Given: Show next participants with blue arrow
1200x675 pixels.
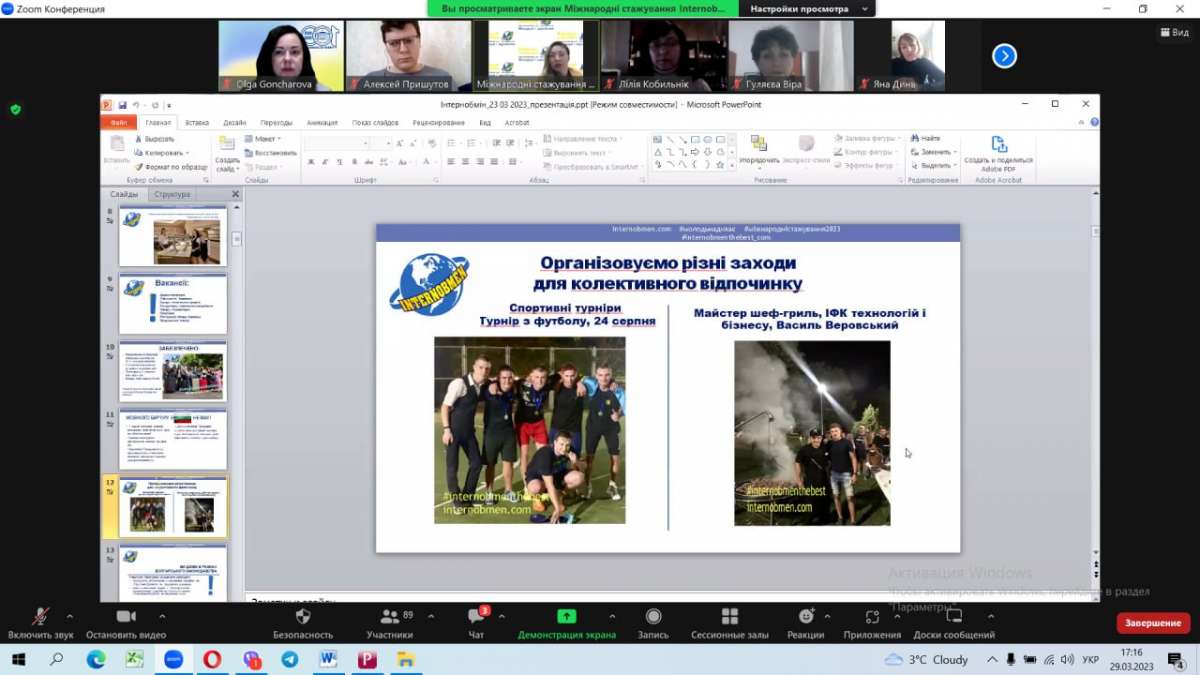Looking at the screenshot, I should [1004, 56].
